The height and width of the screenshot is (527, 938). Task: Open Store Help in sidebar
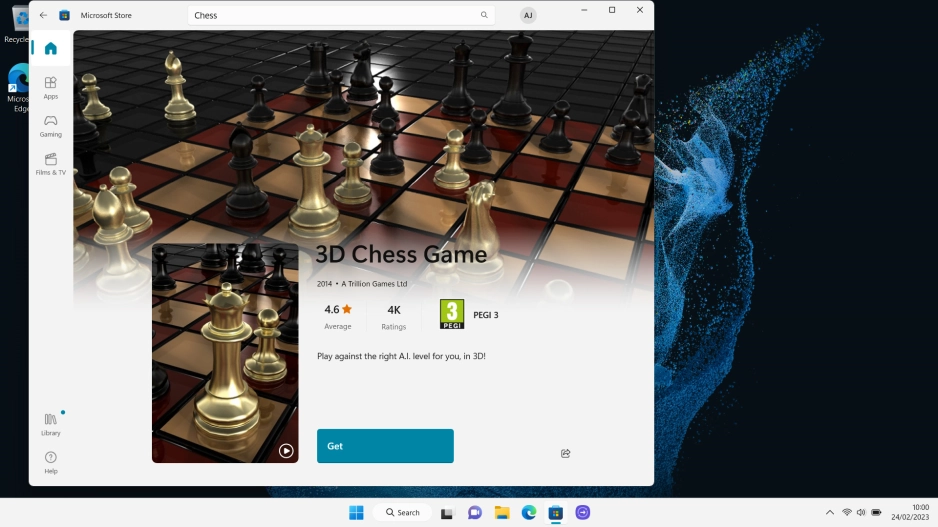(50, 462)
